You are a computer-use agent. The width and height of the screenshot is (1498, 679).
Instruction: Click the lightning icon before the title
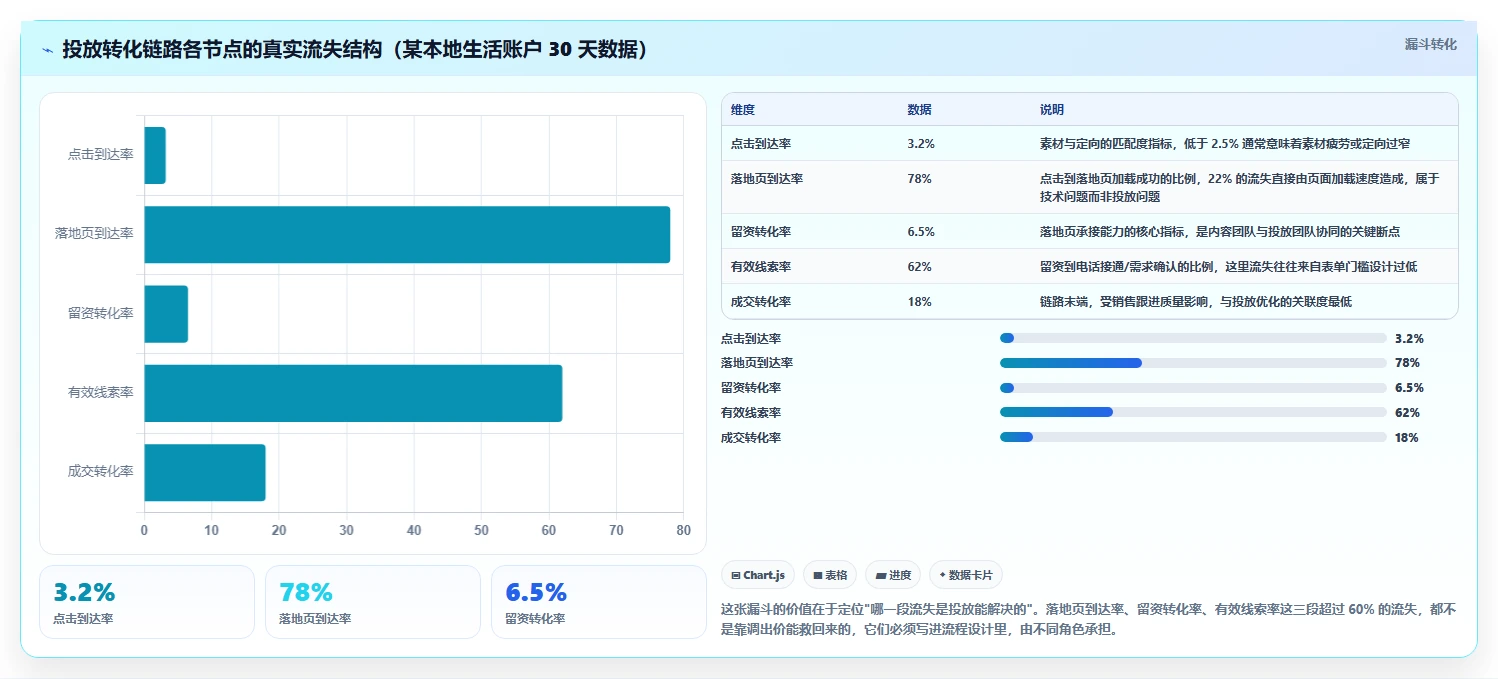click(47, 50)
